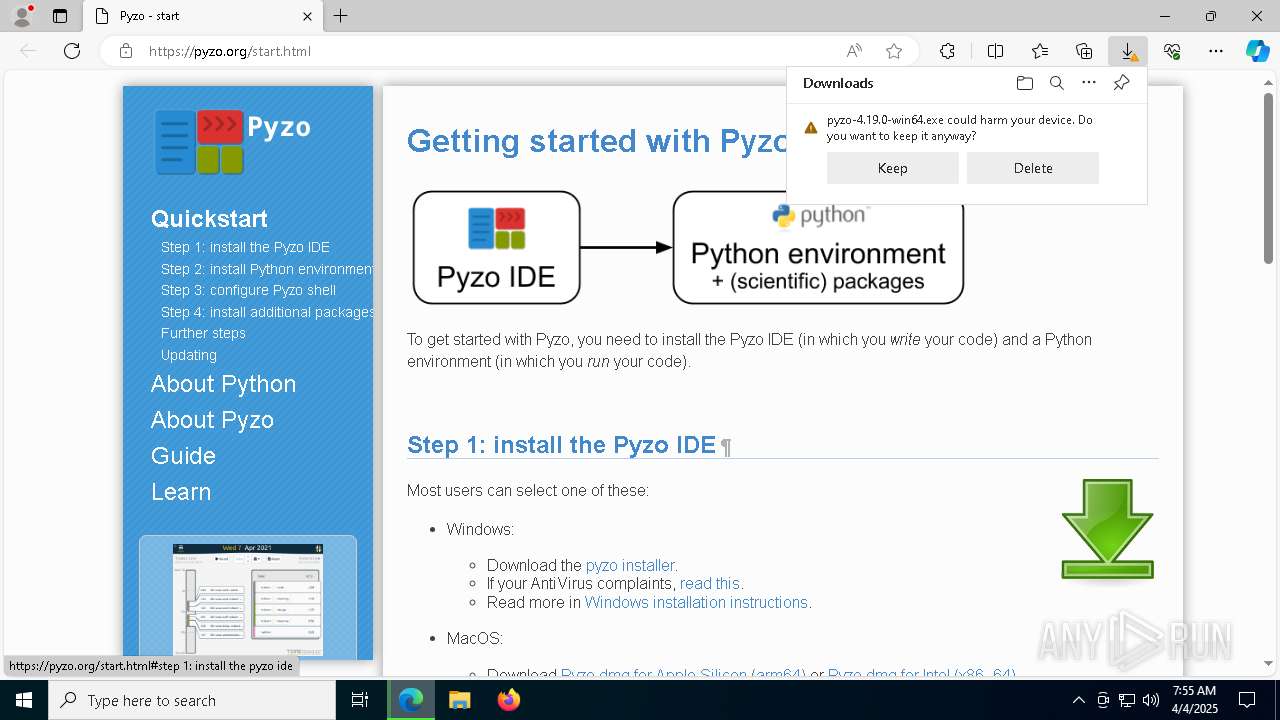Toggle the Downloads toolbar icon

1128,51
